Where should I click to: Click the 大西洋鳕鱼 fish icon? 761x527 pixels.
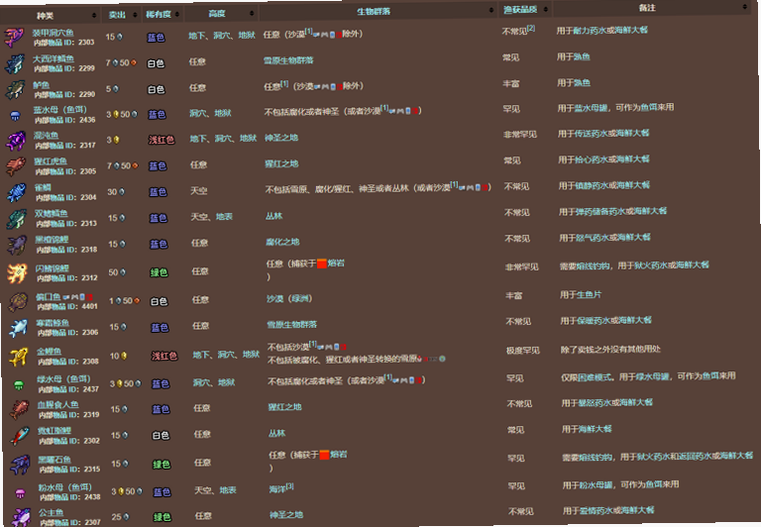pos(15,64)
